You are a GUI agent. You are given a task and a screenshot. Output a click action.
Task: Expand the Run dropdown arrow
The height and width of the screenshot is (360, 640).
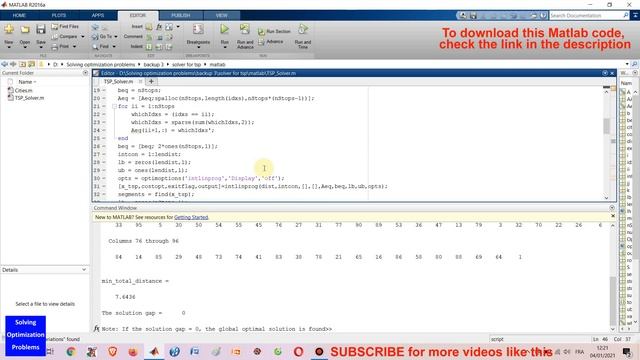click(x=224, y=47)
